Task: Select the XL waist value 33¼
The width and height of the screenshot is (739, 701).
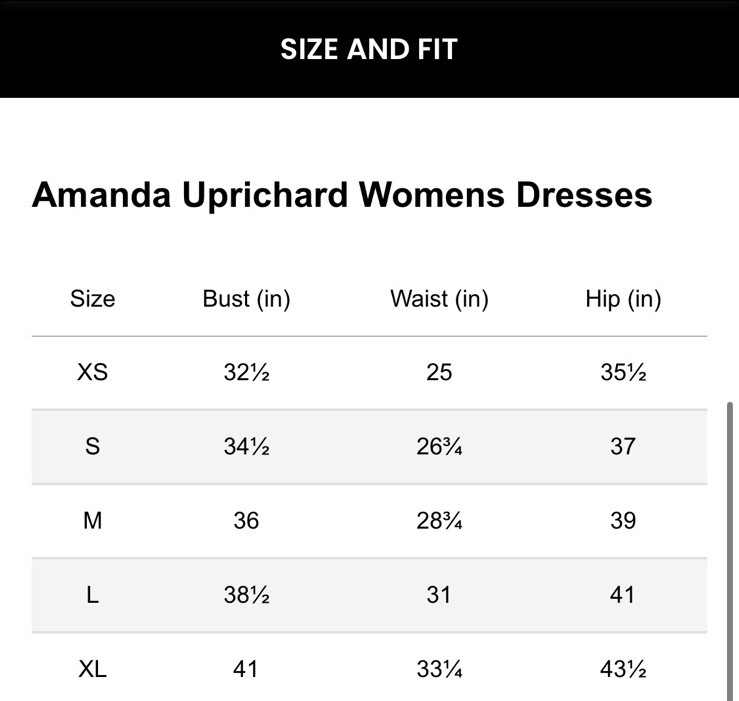Action: (439, 668)
